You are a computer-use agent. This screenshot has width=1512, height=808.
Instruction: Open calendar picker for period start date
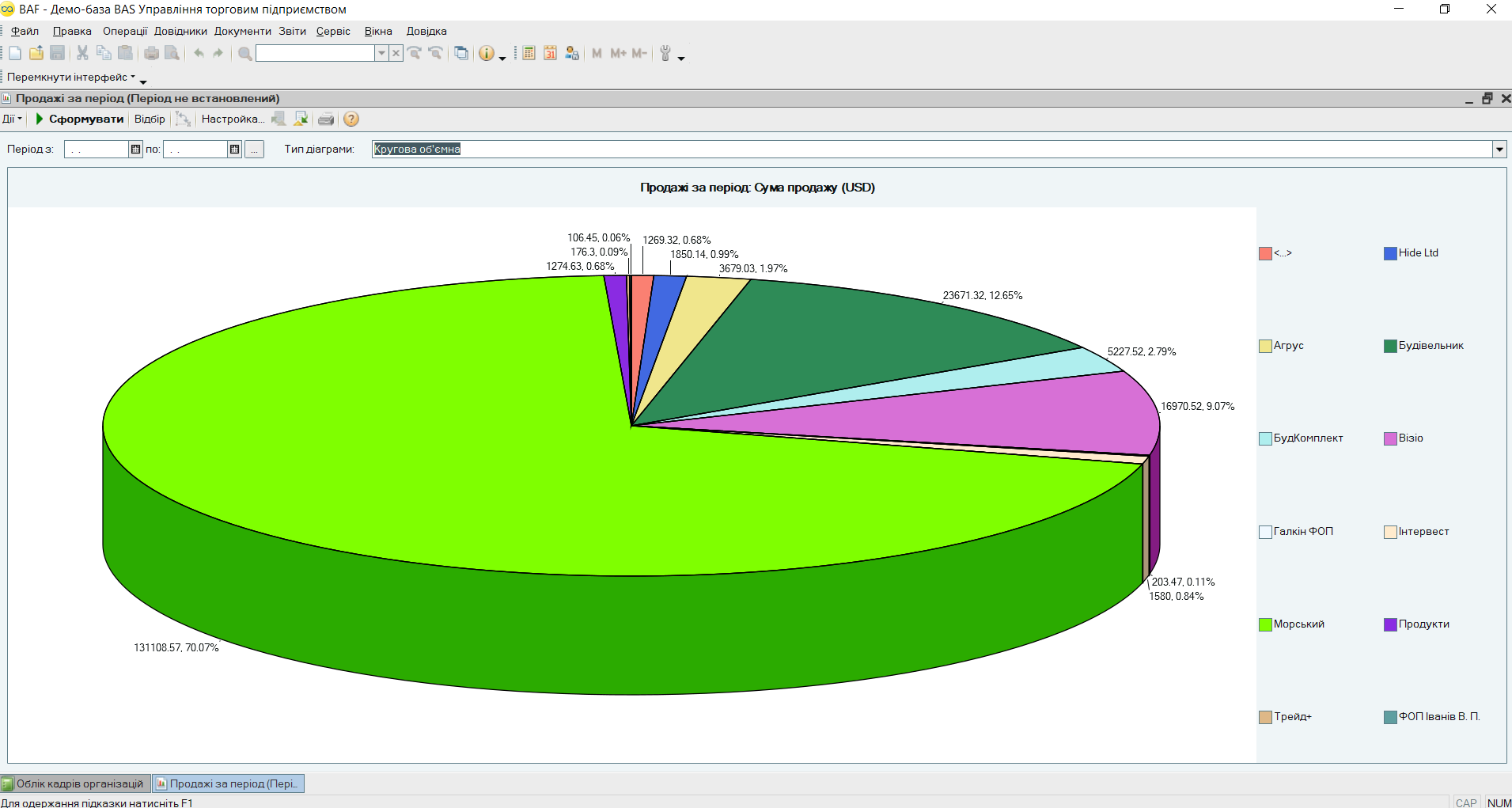pyautogui.click(x=135, y=149)
